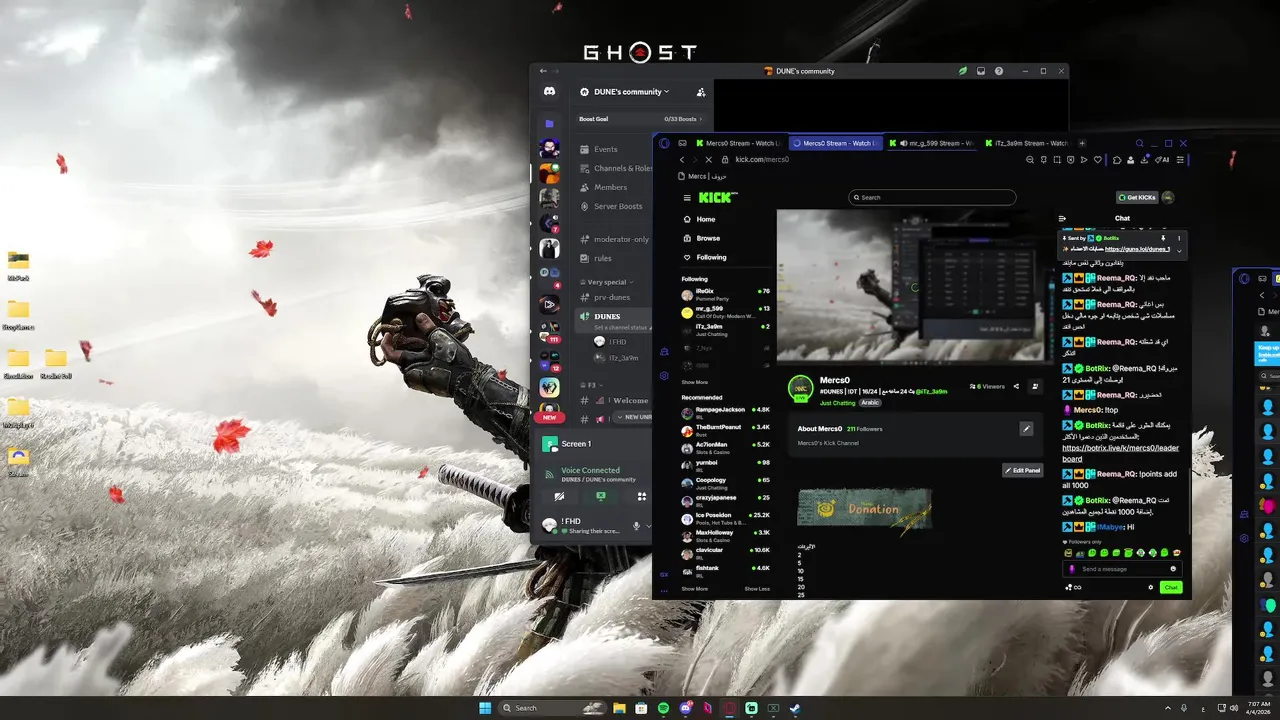The width and height of the screenshot is (1280, 720).
Task: Open the zoom magnifier icon in Opera toolbar
Action: (1030, 159)
